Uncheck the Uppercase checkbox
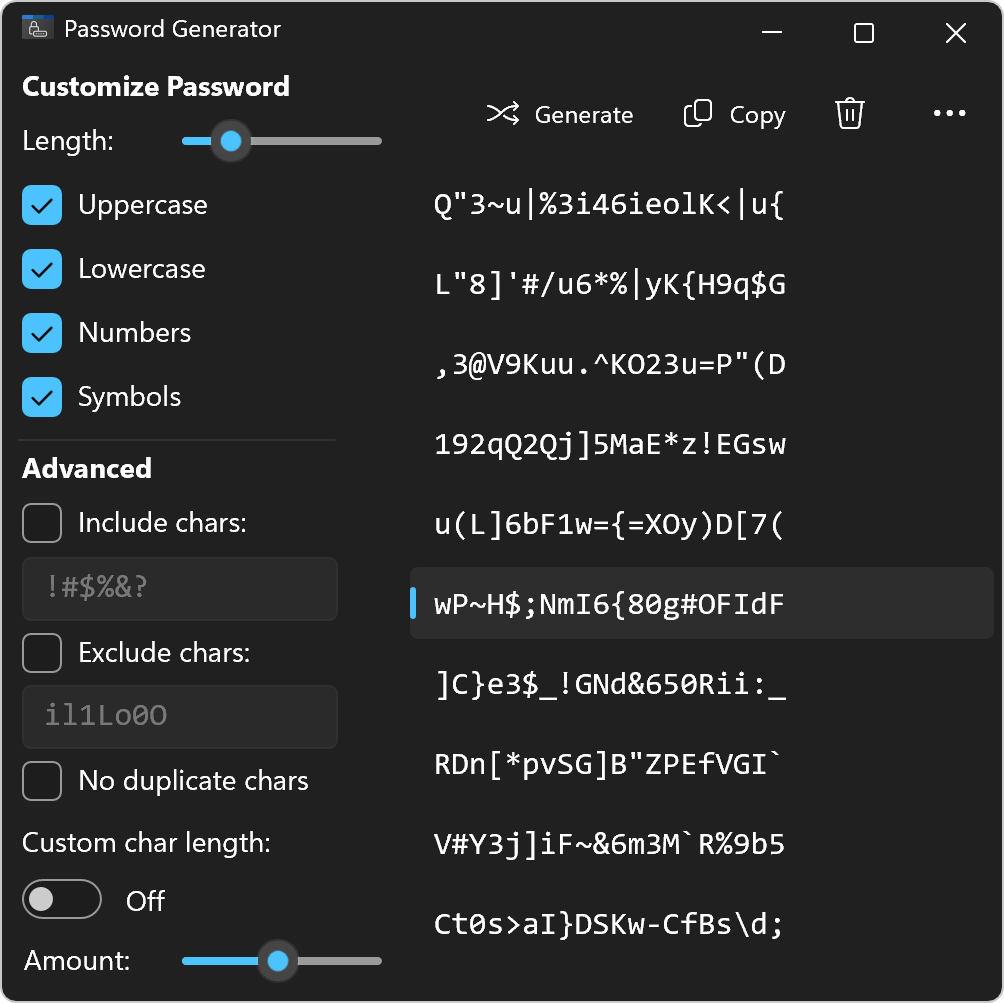This screenshot has height=1003, width=1004. (x=42, y=205)
